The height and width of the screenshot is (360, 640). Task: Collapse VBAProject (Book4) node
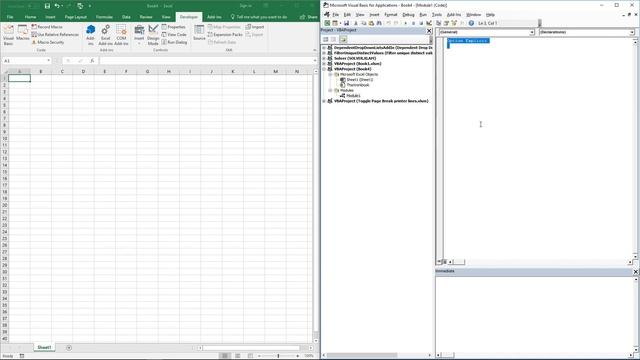pos(324,69)
